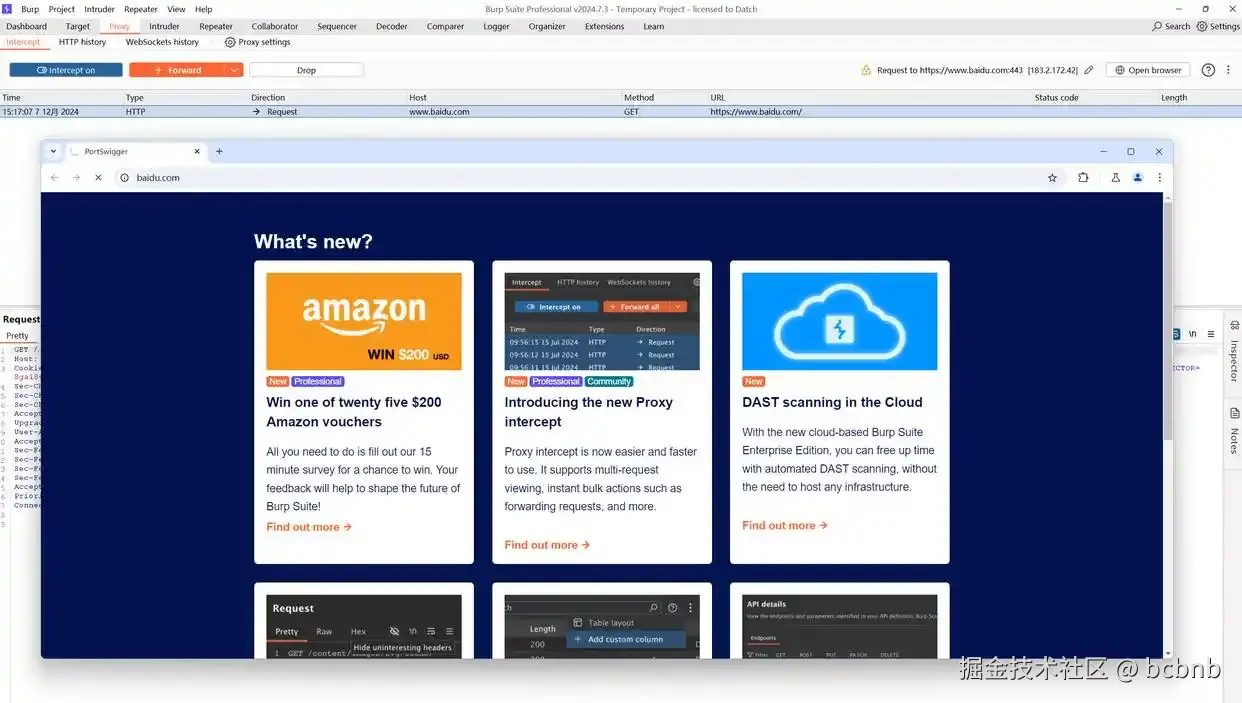Open the intercept more-options kebab menu
Viewport: 1242px width, 703px height.
tap(1228, 70)
